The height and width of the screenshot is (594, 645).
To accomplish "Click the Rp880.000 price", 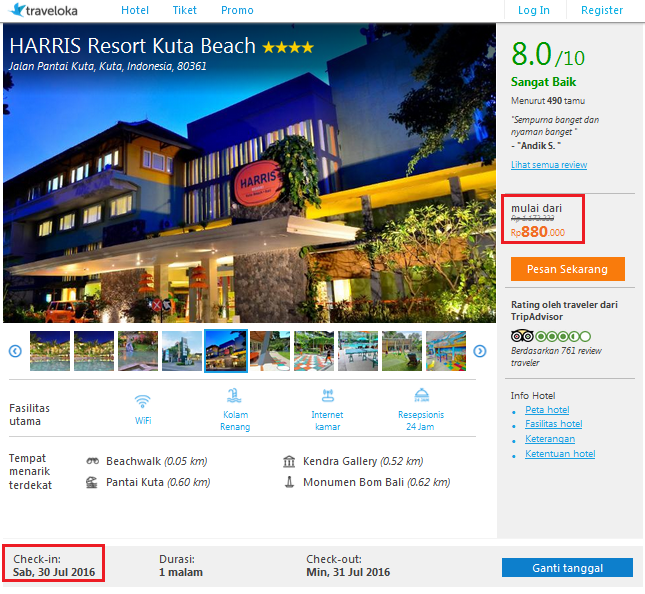I will [538, 232].
